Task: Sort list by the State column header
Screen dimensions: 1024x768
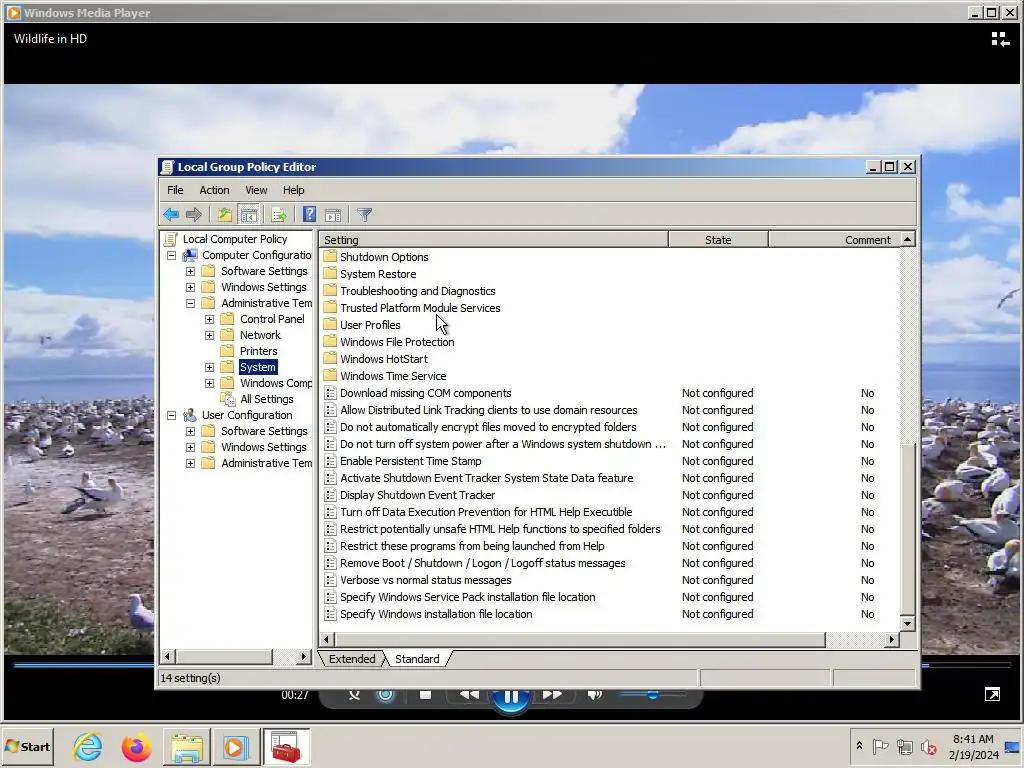Action: [x=718, y=240]
